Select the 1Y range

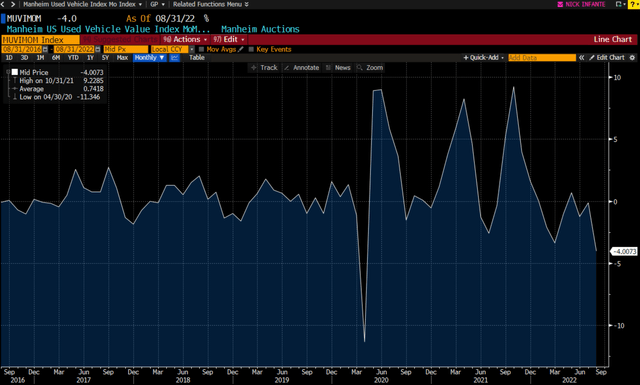click(90, 58)
